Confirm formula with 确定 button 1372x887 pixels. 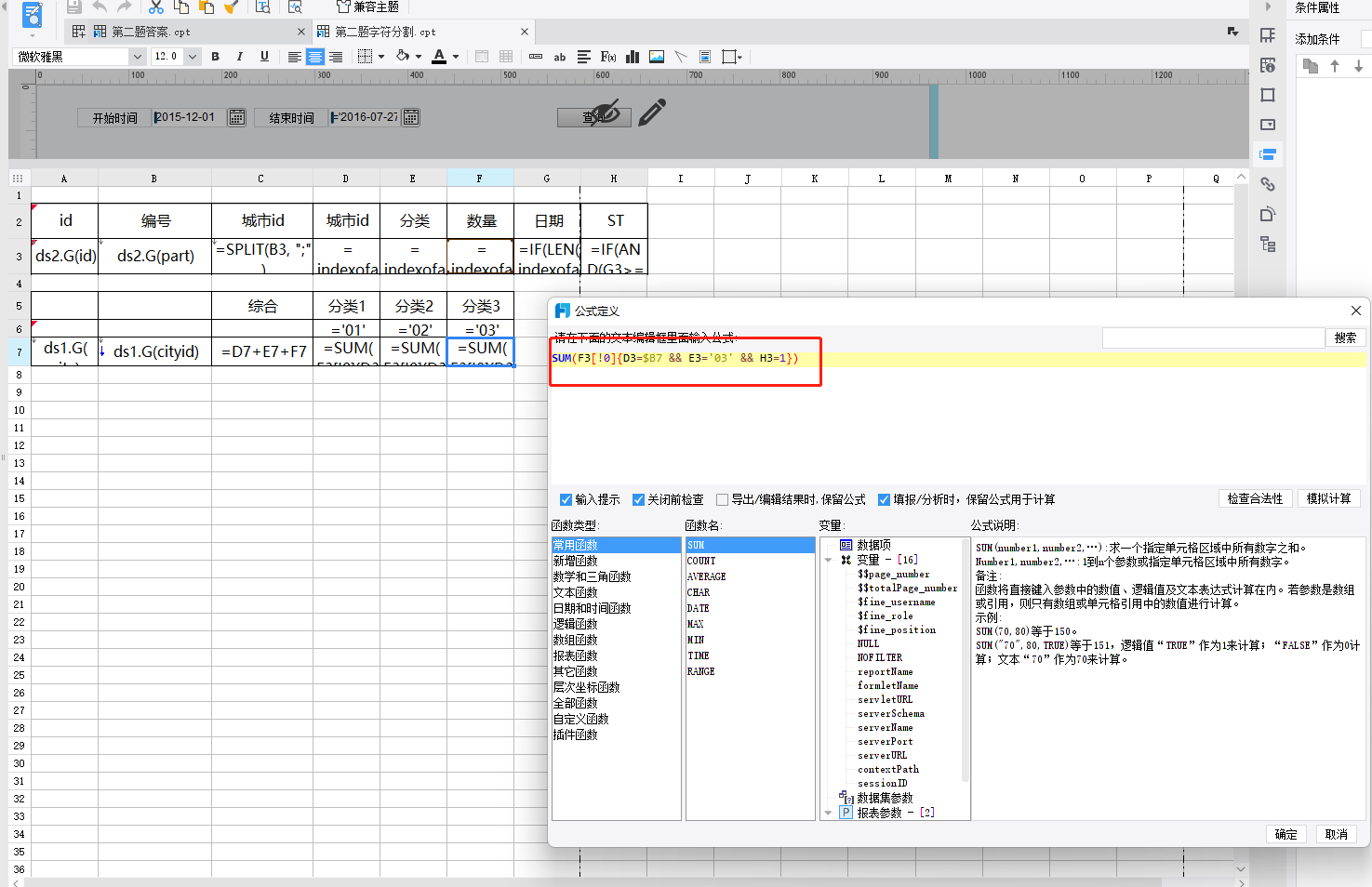[1286, 834]
